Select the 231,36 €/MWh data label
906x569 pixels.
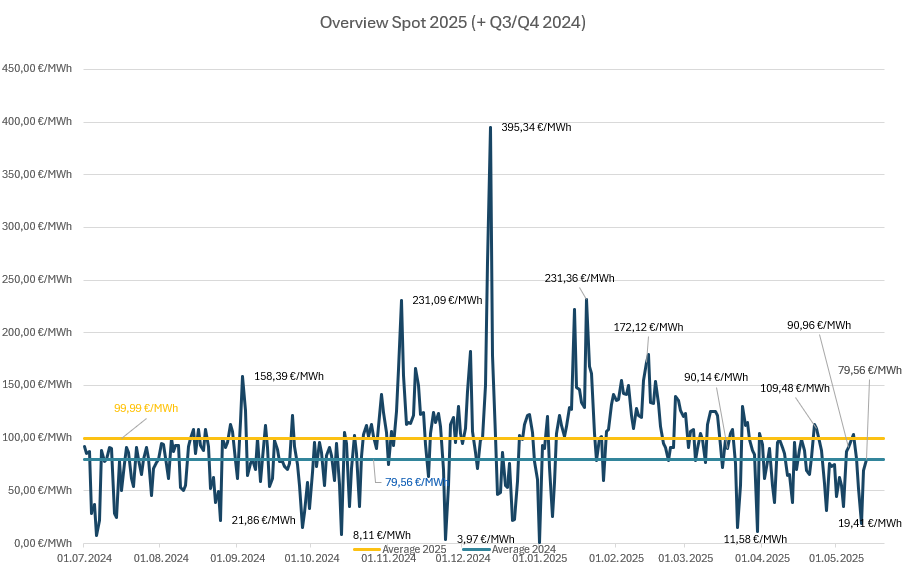coord(579,278)
